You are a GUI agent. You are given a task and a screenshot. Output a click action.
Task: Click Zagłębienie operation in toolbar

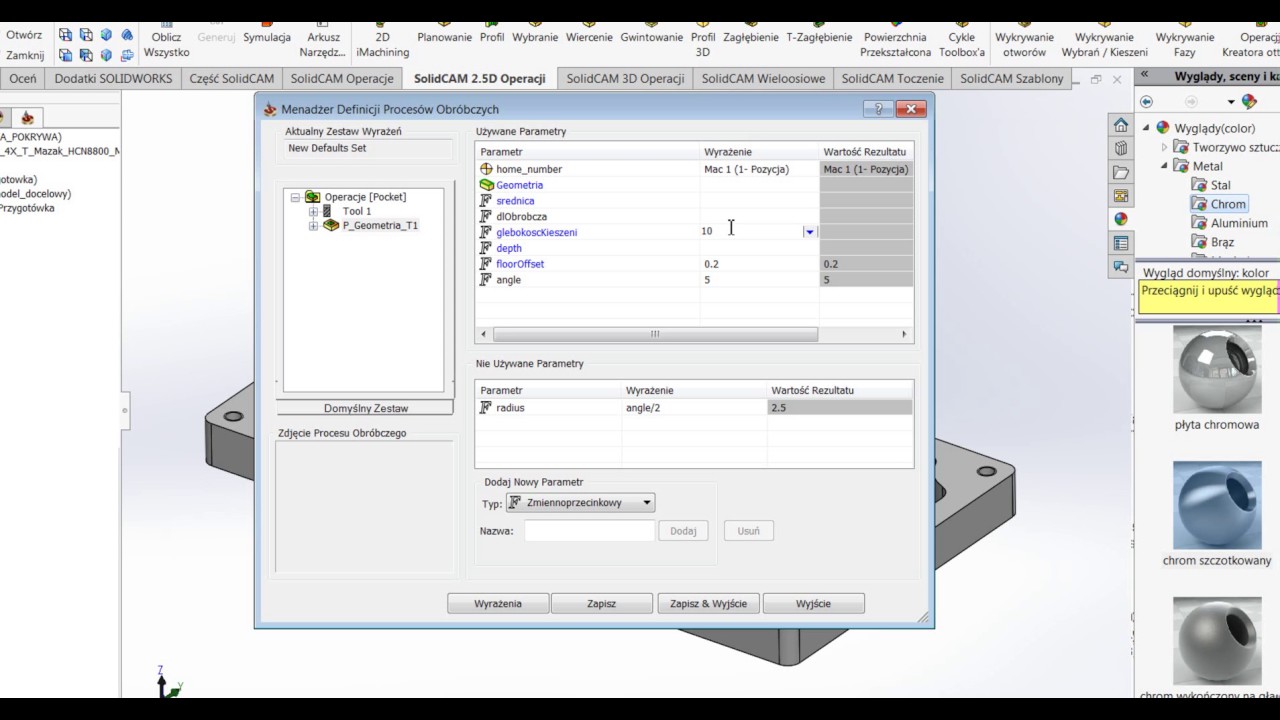click(751, 31)
